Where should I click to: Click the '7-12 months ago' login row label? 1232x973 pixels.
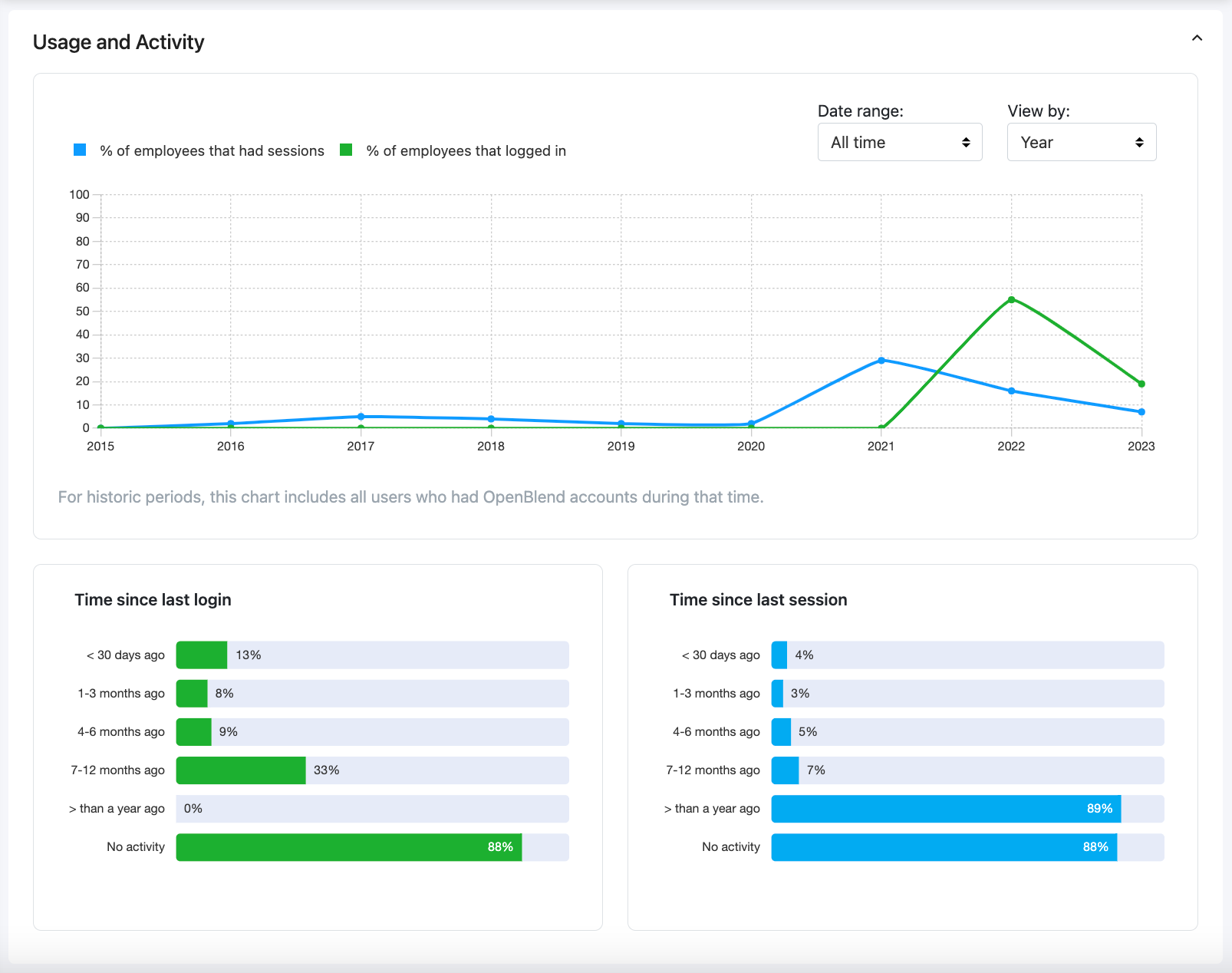(118, 770)
